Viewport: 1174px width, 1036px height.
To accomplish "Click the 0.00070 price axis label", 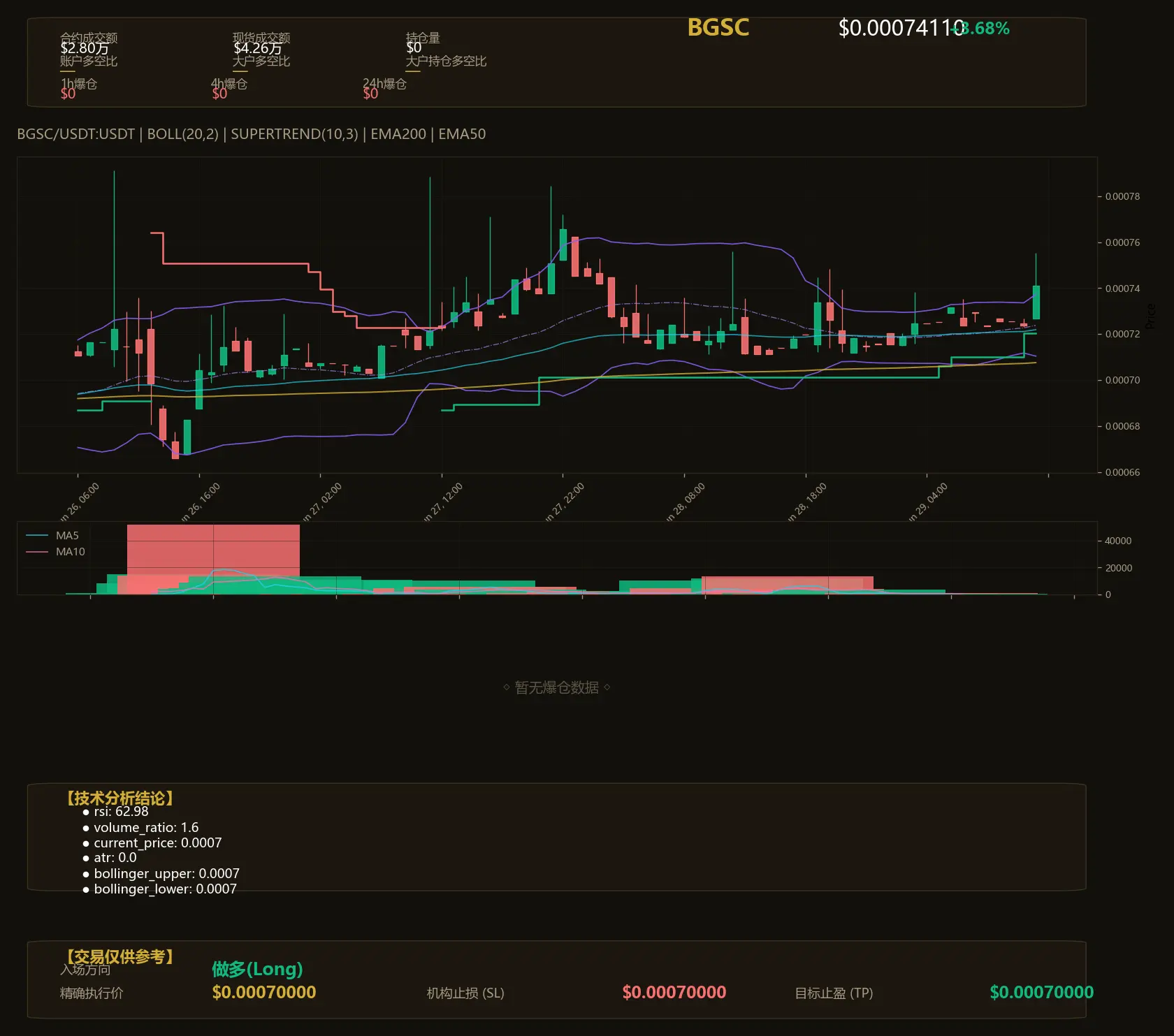I will point(1122,380).
